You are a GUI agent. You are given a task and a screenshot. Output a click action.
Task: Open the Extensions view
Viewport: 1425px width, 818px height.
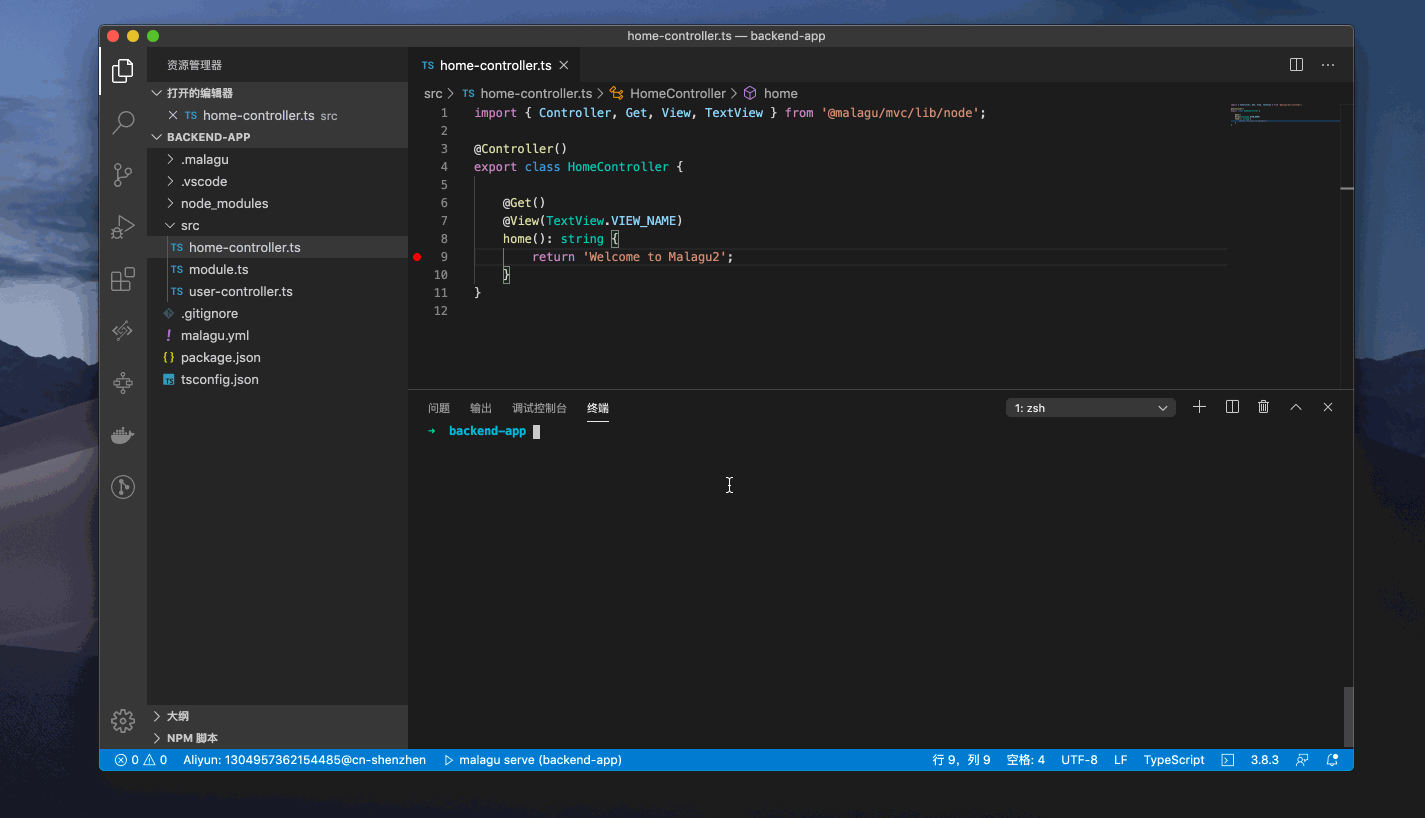tap(123, 279)
